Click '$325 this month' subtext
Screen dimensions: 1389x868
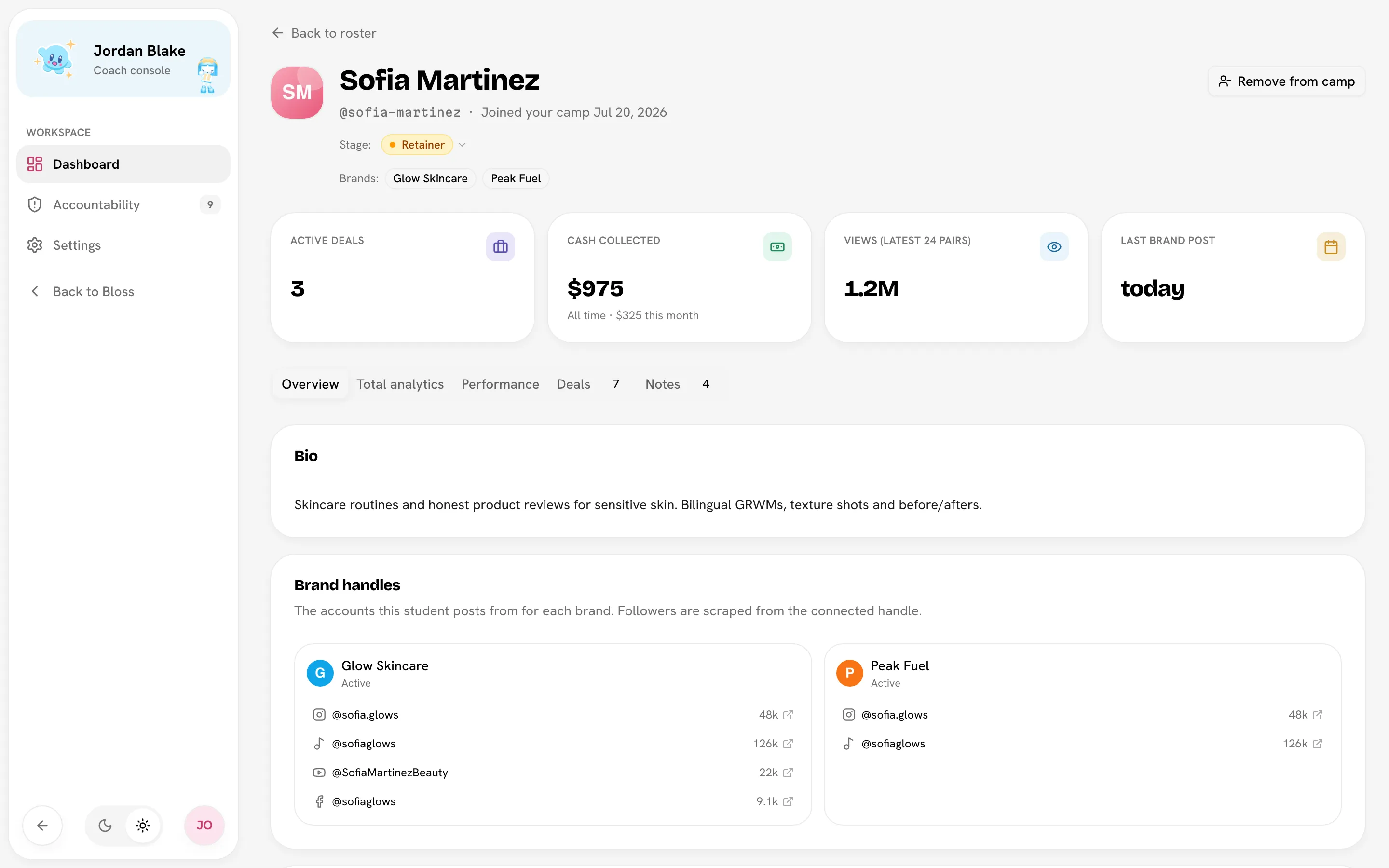click(657, 316)
